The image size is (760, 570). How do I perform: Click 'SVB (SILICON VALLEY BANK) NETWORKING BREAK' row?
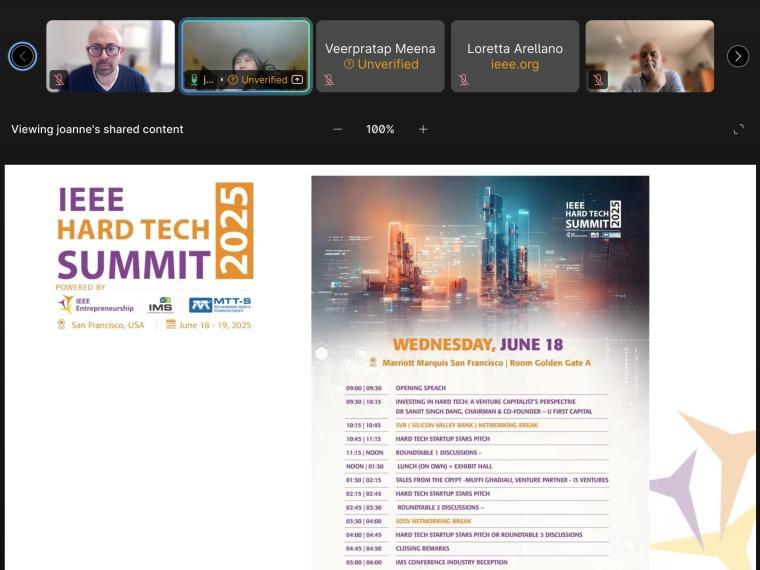(476, 425)
